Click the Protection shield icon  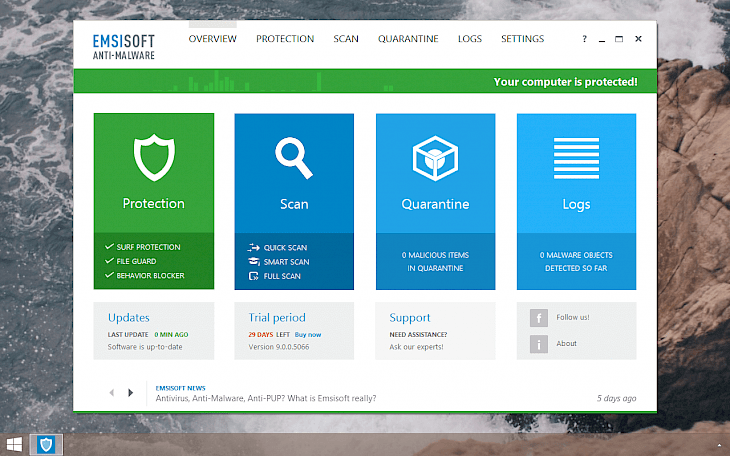point(154,157)
